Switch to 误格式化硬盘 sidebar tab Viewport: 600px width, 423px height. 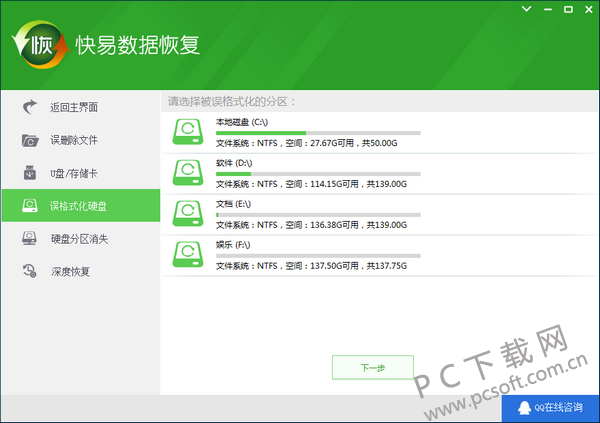point(80,206)
